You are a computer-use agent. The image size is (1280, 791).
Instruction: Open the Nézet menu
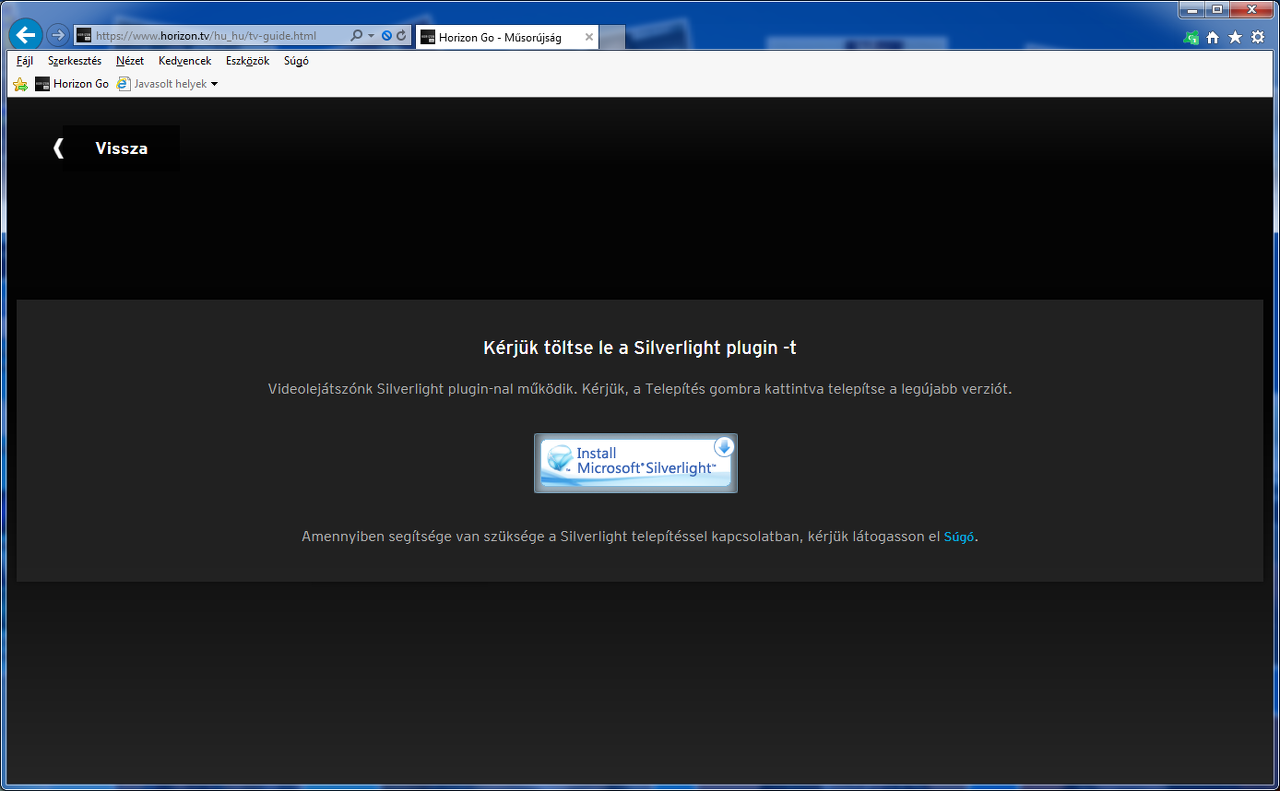click(x=130, y=61)
